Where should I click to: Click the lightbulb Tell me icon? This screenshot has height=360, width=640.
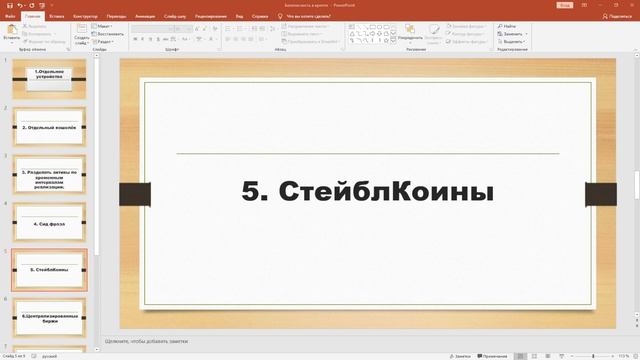tap(280, 16)
